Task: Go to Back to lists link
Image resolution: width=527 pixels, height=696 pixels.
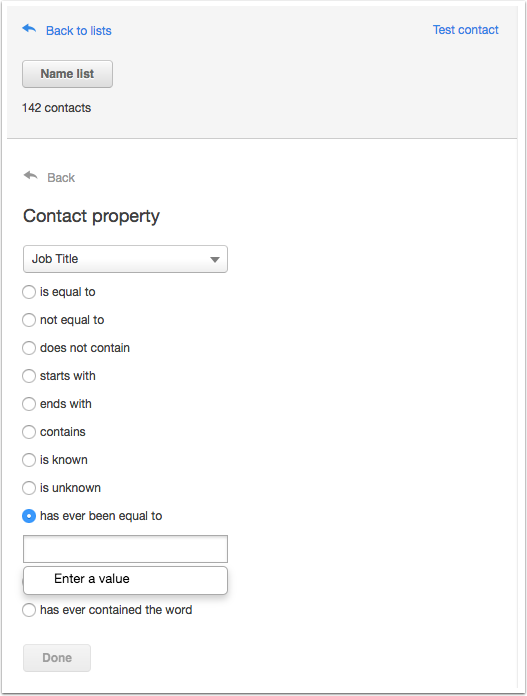Action: (x=79, y=31)
